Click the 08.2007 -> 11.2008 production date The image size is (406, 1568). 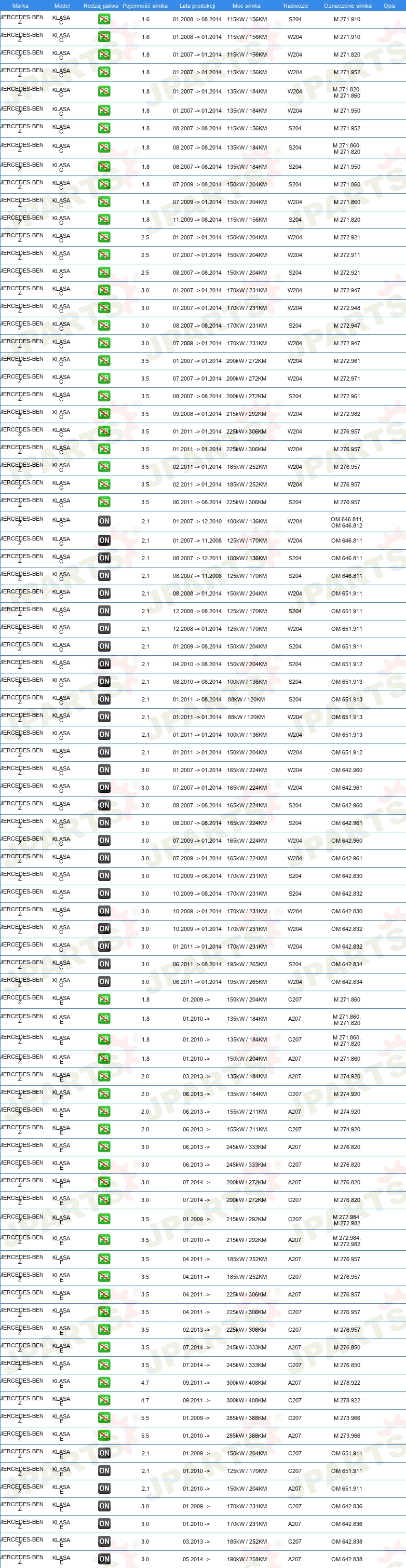[197, 576]
